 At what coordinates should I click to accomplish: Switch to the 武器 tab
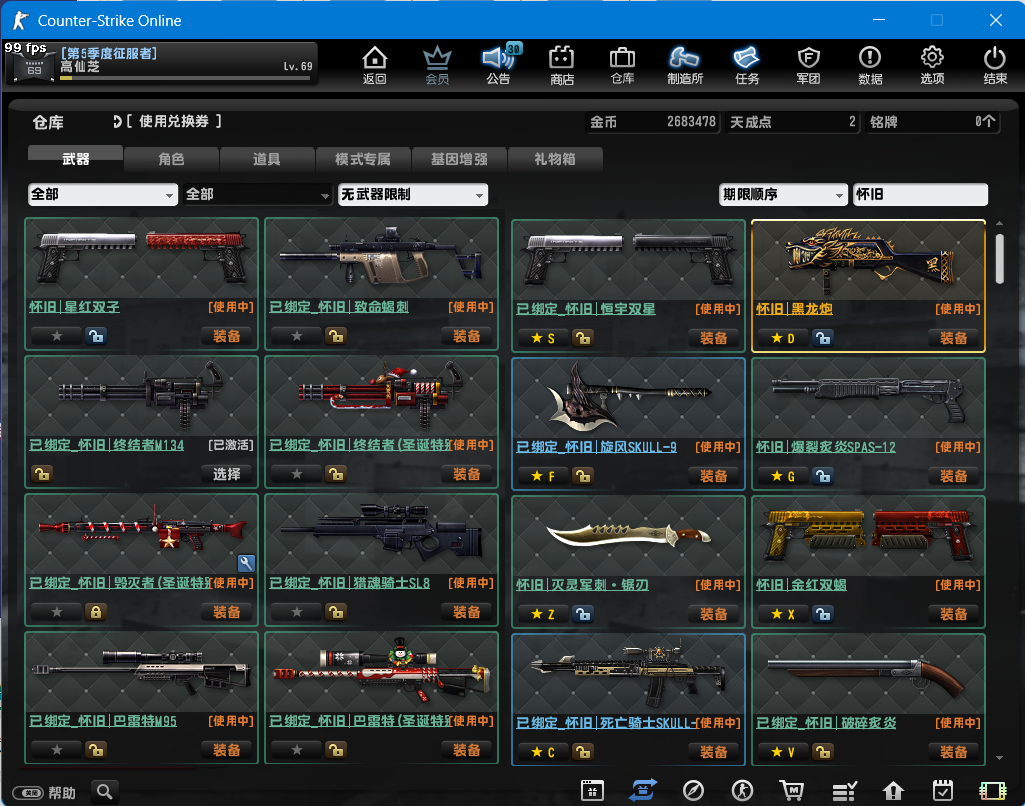click(75, 158)
